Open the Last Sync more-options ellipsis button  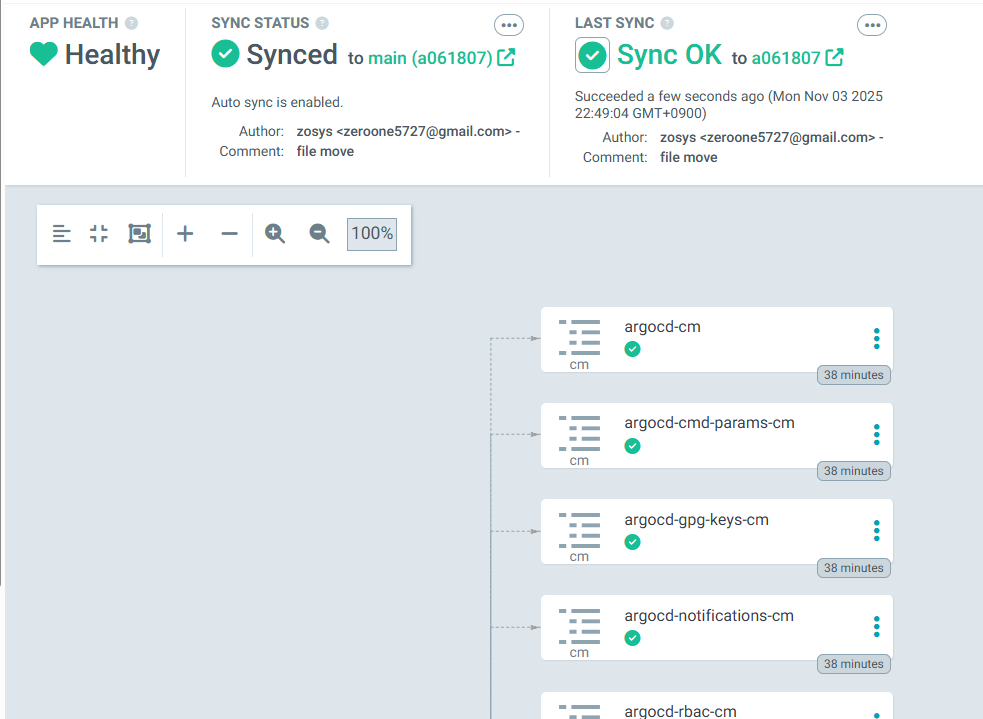[x=872, y=25]
